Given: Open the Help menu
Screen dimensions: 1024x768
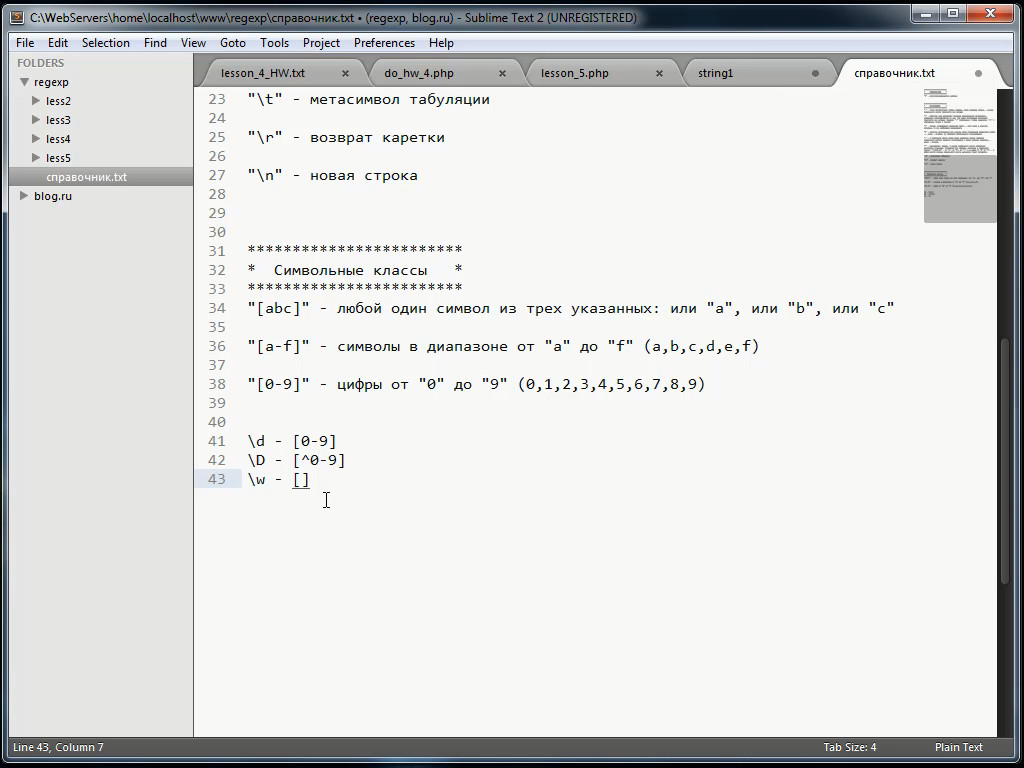Looking at the screenshot, I should coord(441,42).
